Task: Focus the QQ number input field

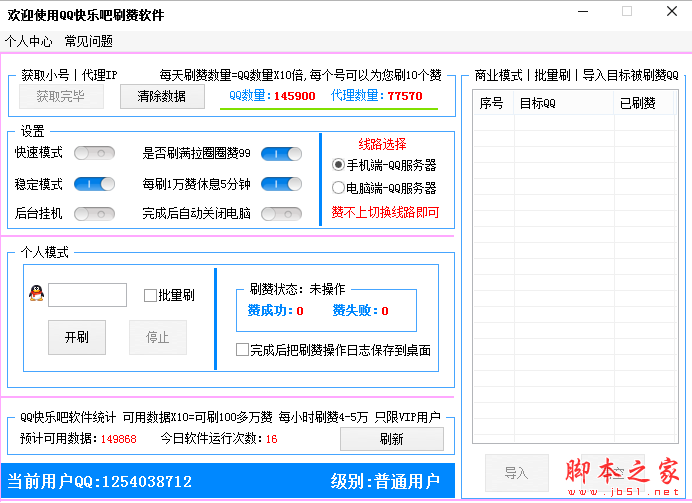Action: coord(87,295)
